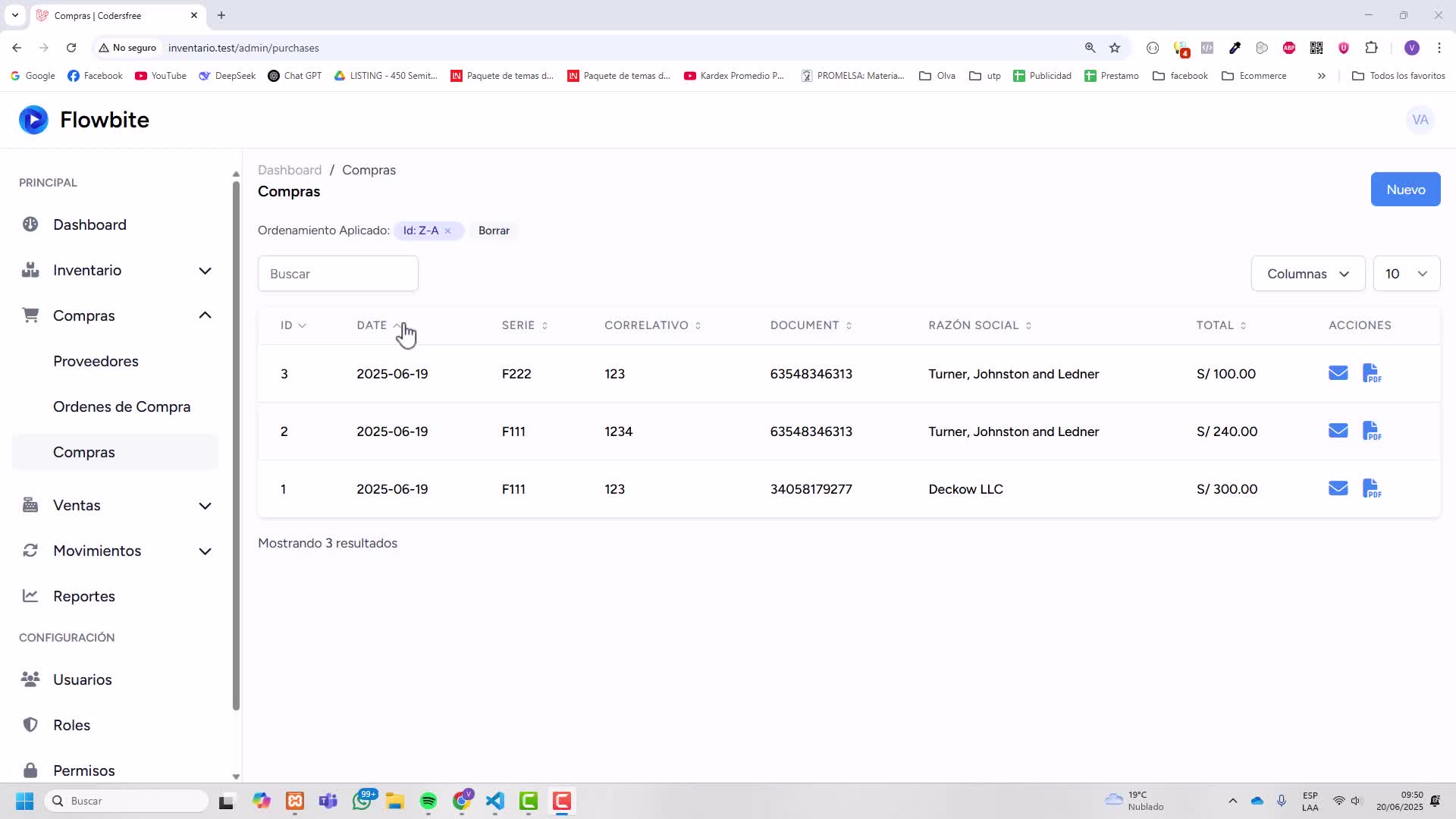This screenshot has width=1456, height=819.
Task: Open Visual Studio Code from taskbar
Action: (x=495, y=801)
